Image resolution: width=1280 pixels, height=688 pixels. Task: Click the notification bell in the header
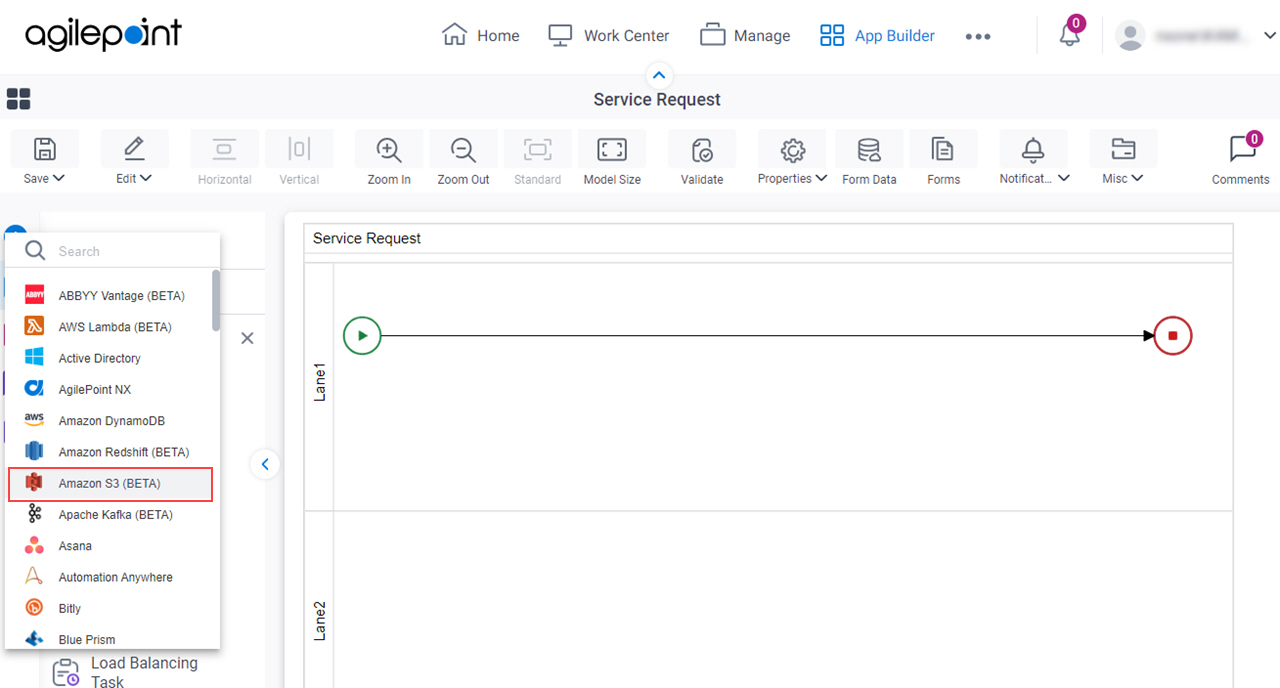click(x=1070, y=36)
